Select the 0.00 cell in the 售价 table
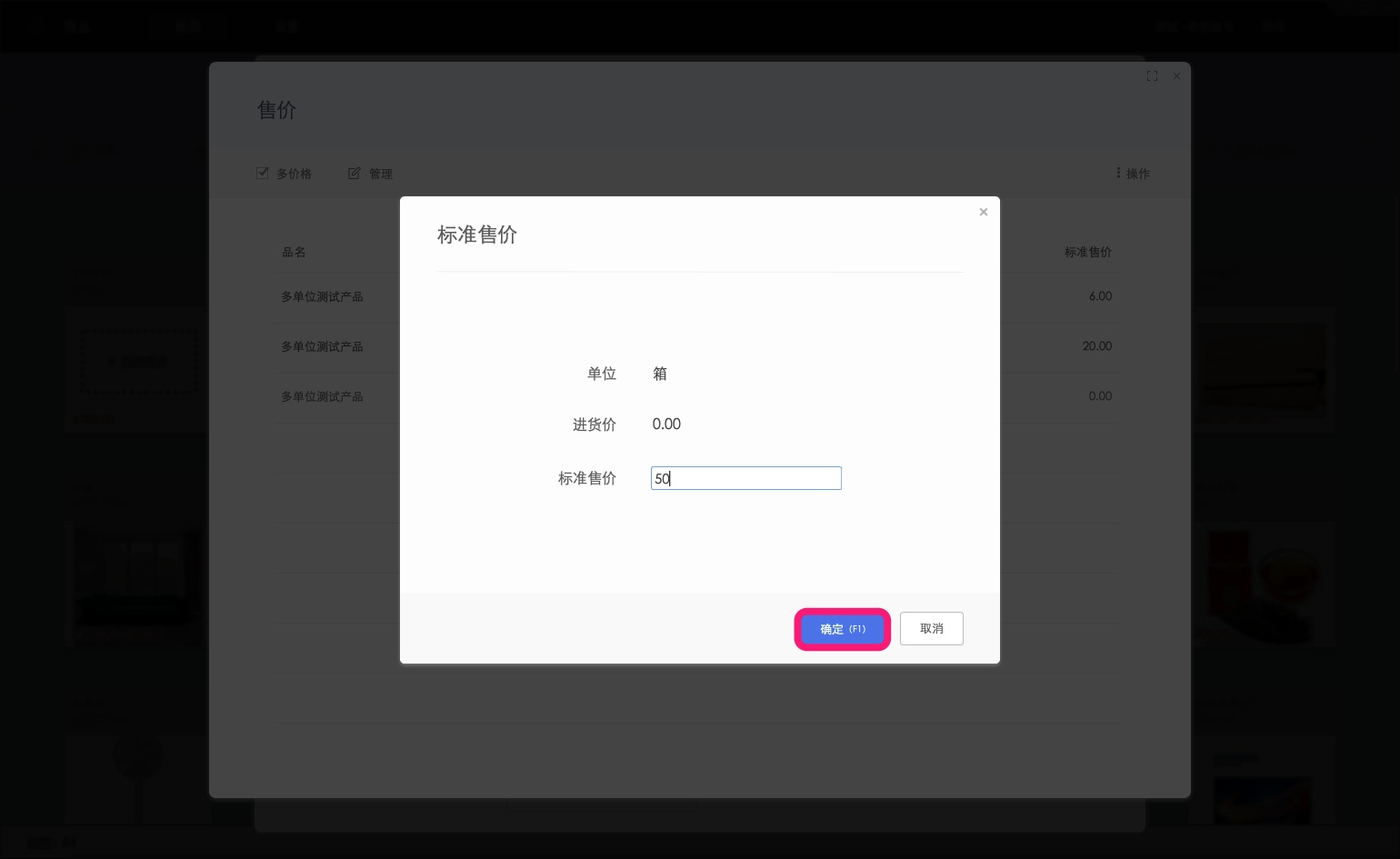Viewport: 1400px width, 859px height. [x=1100, y=396]
